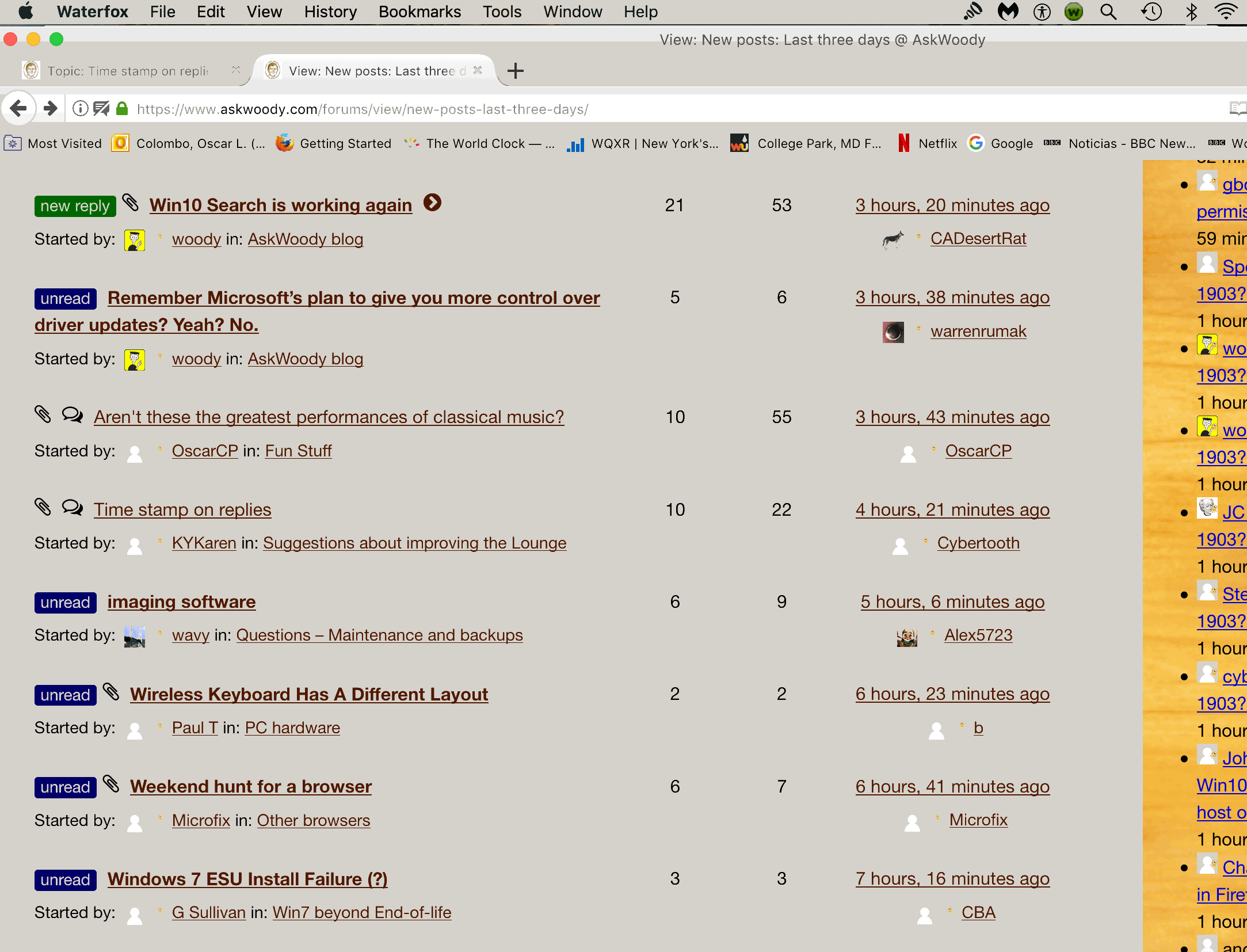Open the site information icon in address bar

click(81, 109)
